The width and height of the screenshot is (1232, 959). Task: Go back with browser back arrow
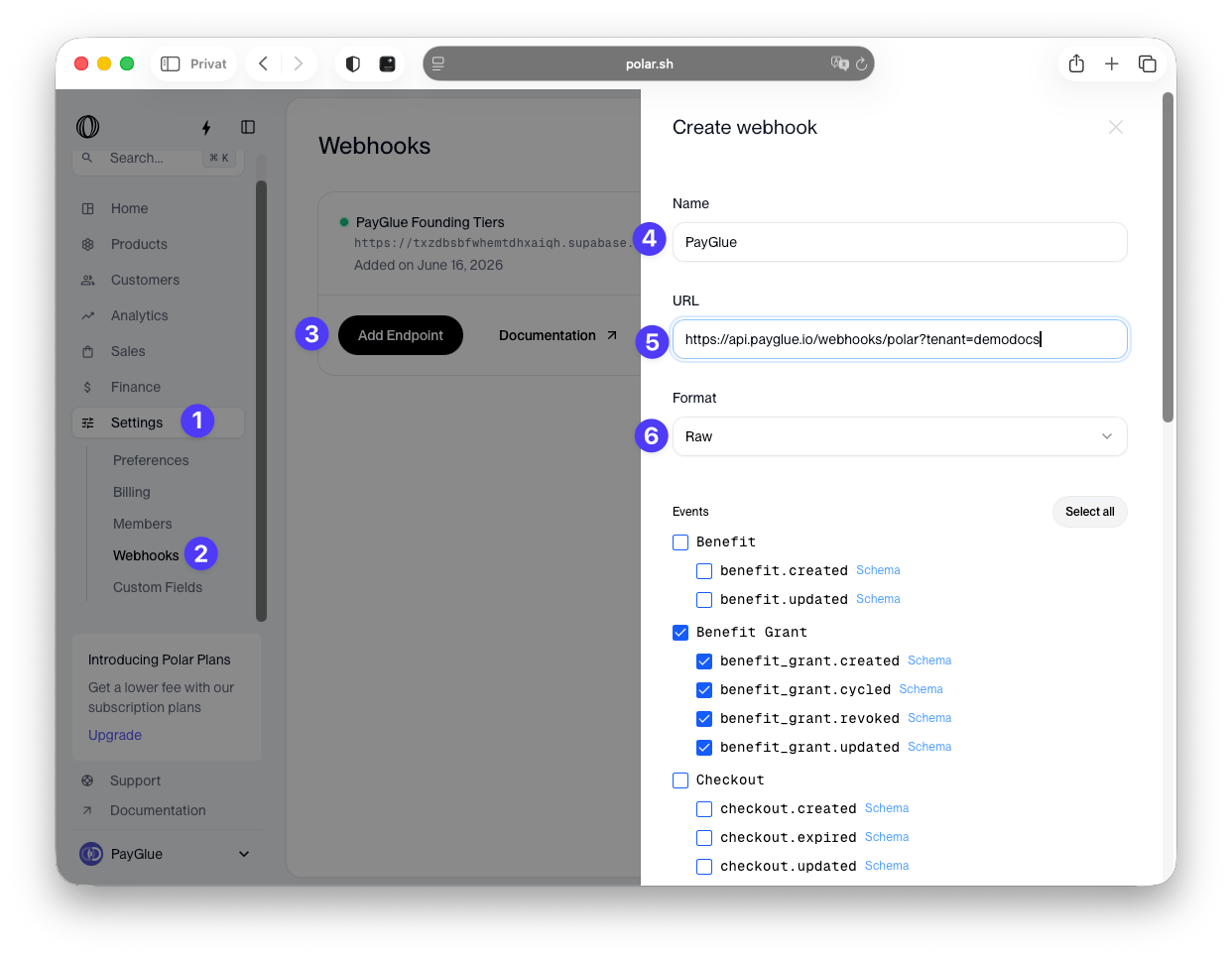(x=263, y=63)
